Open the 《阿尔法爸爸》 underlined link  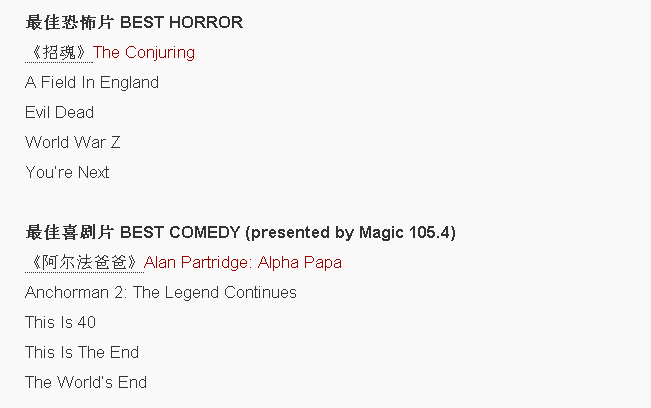tap(84, 263)
